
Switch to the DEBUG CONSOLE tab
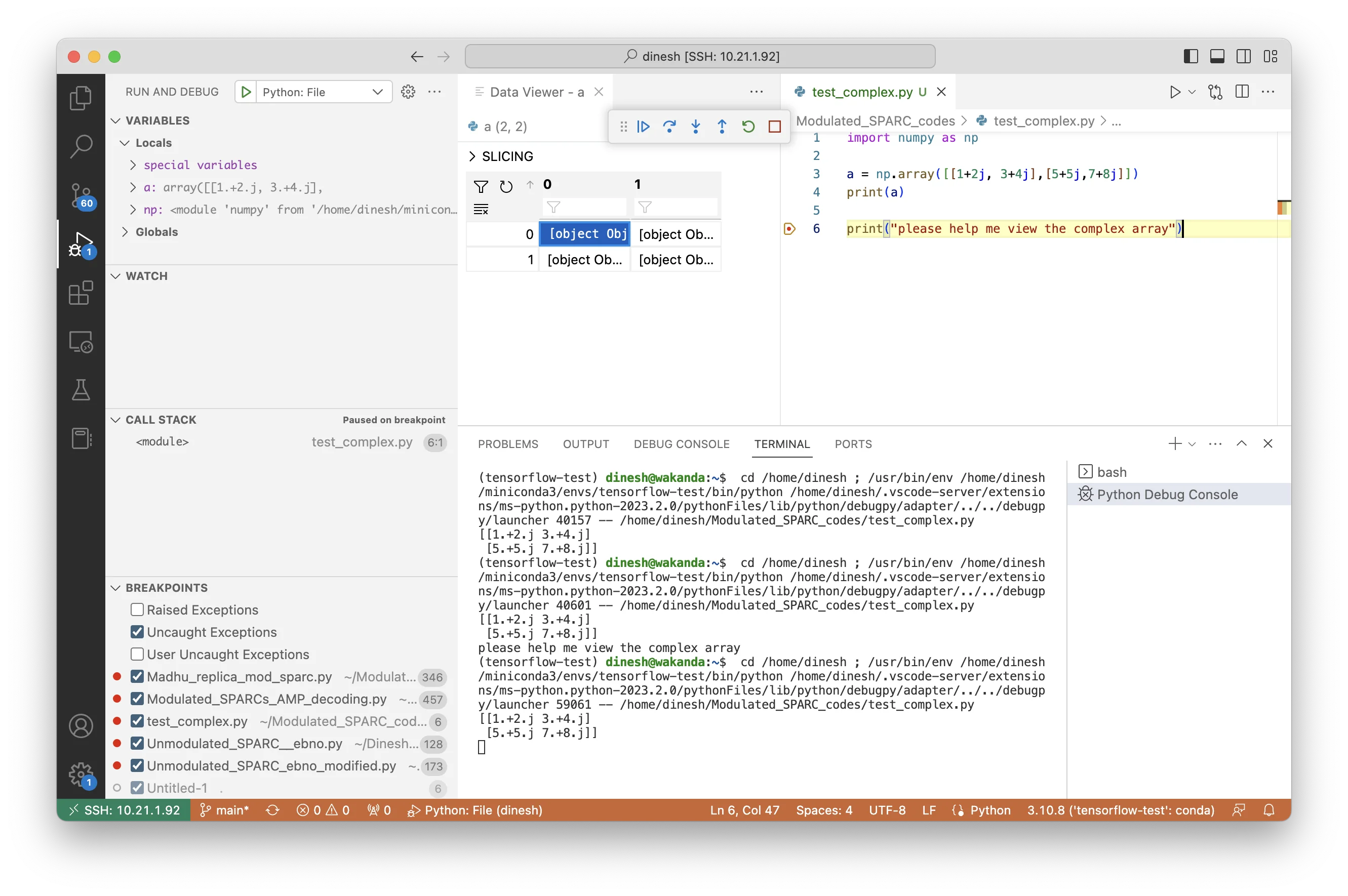pyautogui.click(x=681, y=444)
